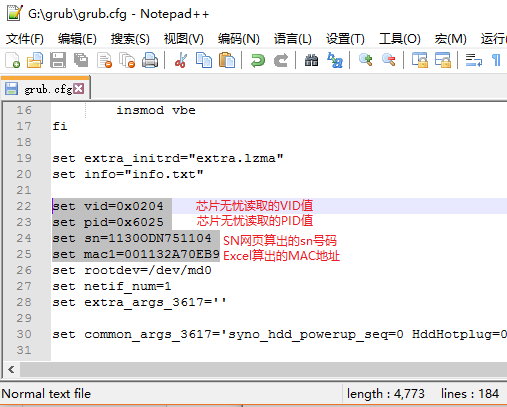
Task: Close the grub.cfg tab
Action: pos(79,89)
